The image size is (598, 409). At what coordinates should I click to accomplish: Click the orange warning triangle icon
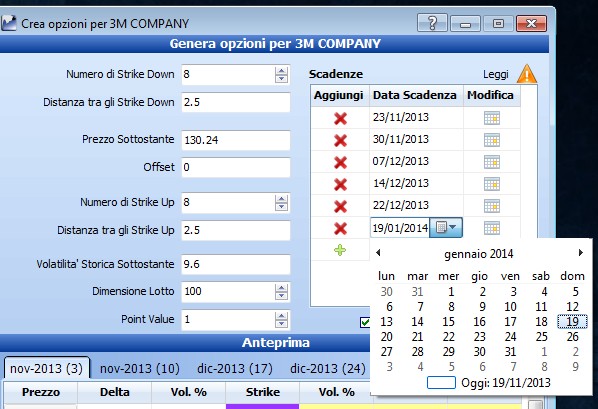tap(527, 74)
